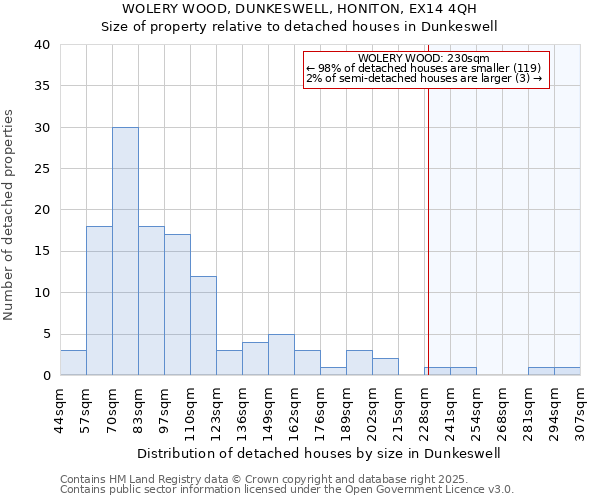Click the '40' y-axis tick label

pos(41,45)
